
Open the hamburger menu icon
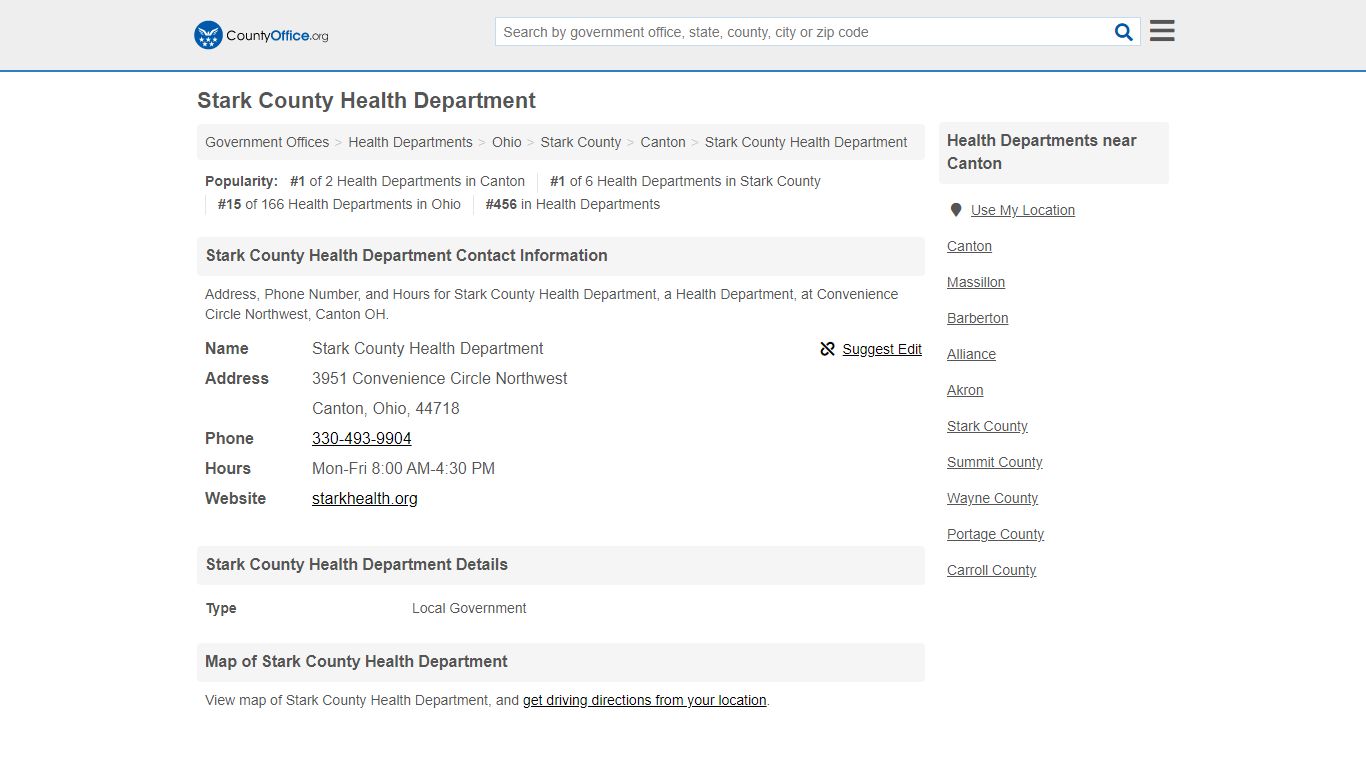click(x=1162, y=31)
